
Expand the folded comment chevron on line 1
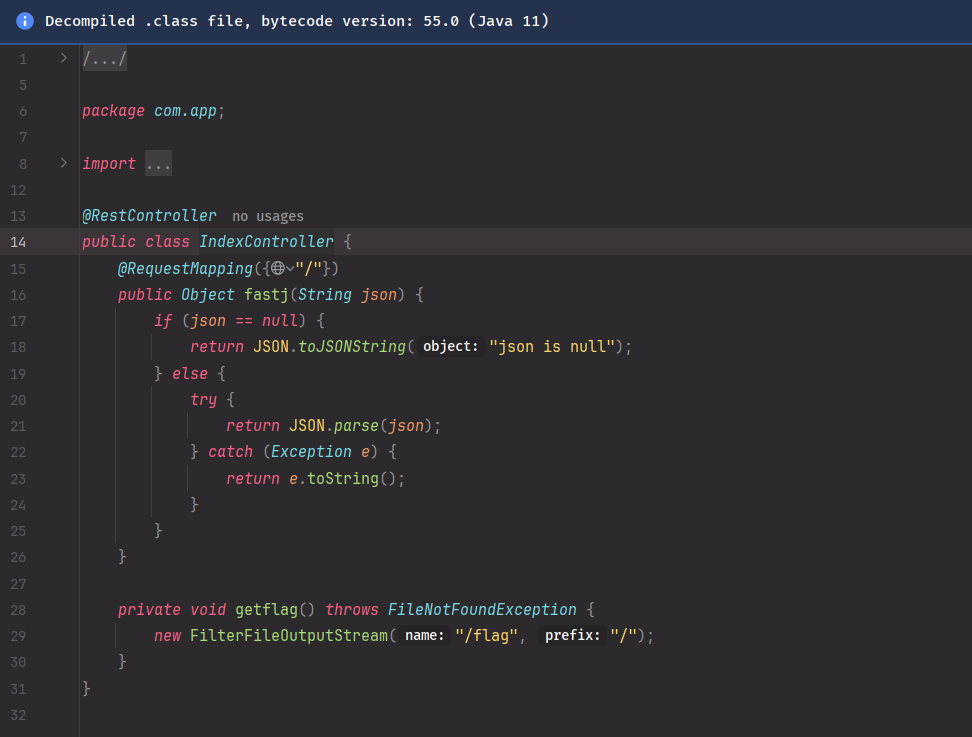(64, 58)
